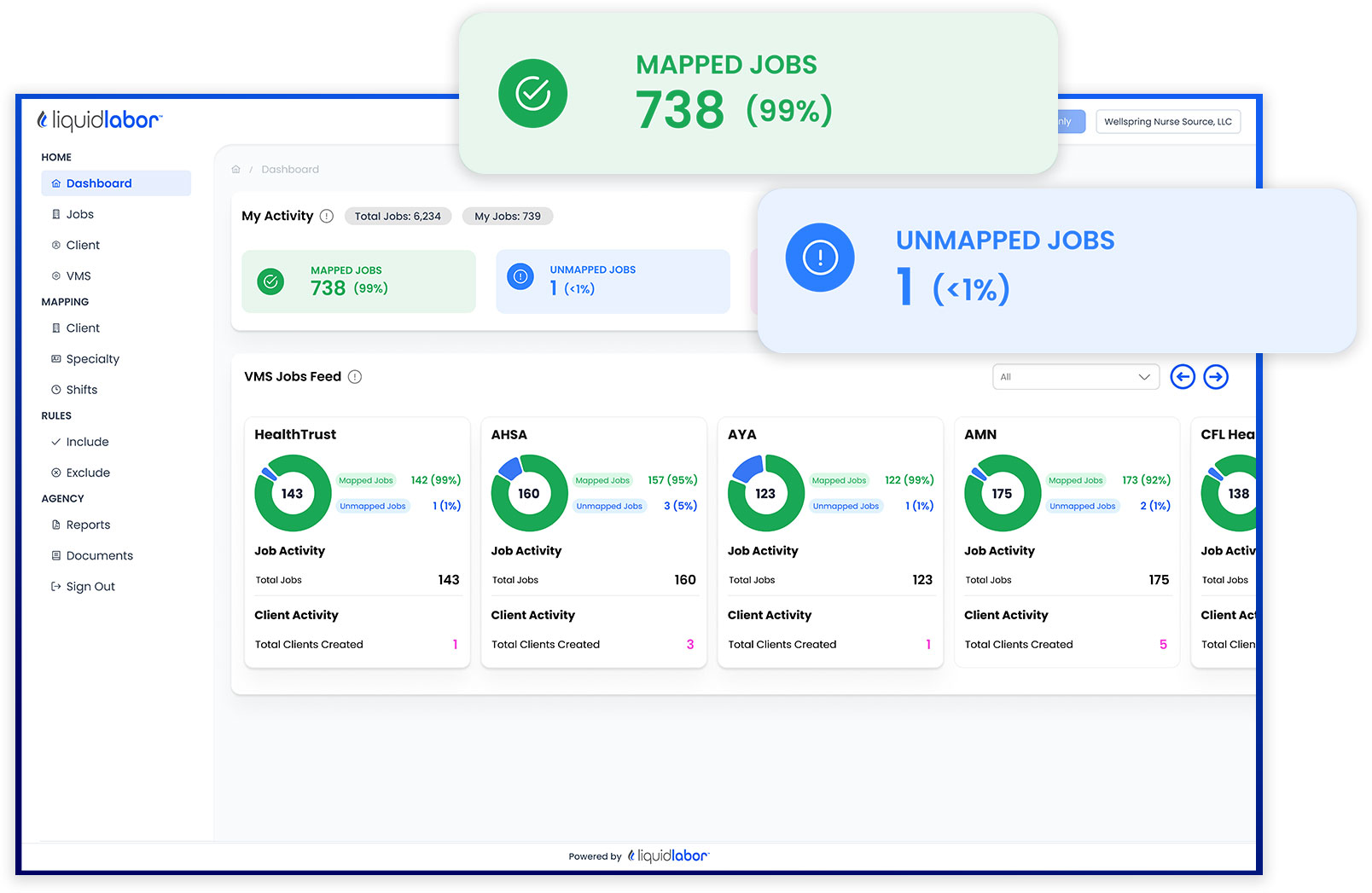Click the breadcrumb home icon
1372x893 pixels.
(x=236, y=169)
